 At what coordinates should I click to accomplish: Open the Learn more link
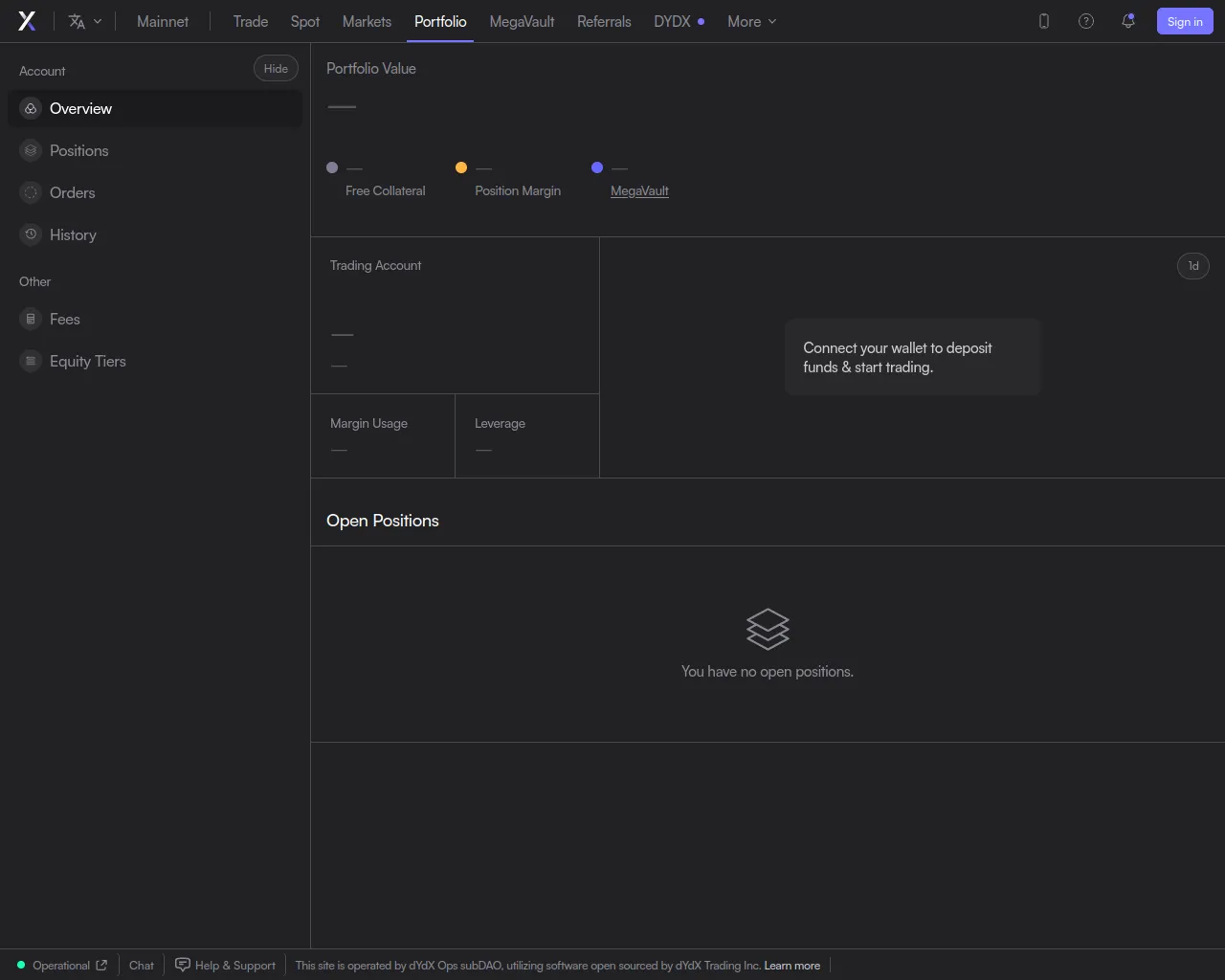tap(792, 966)
